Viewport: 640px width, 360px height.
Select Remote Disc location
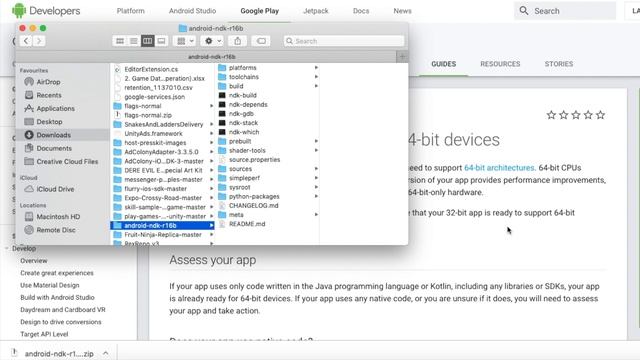point(56,230)
